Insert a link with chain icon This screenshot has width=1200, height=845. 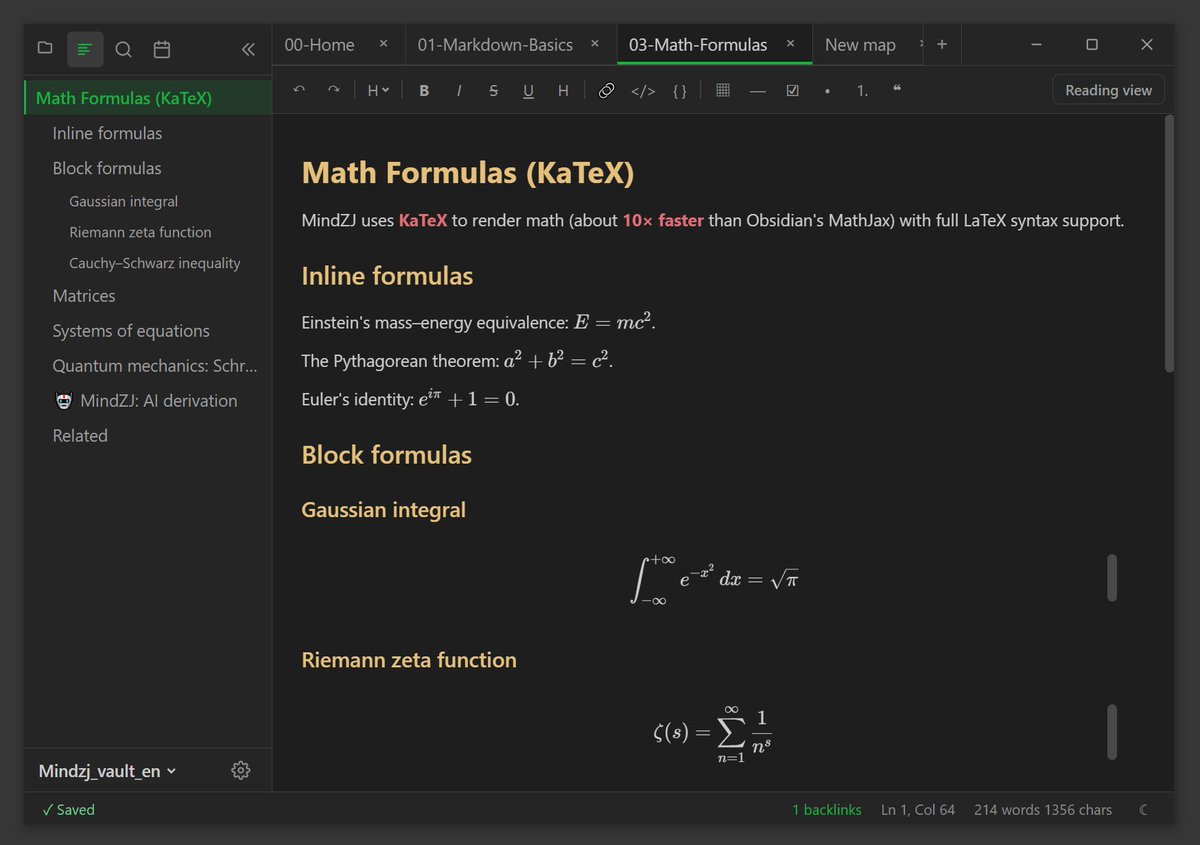[x=606, y=90]
